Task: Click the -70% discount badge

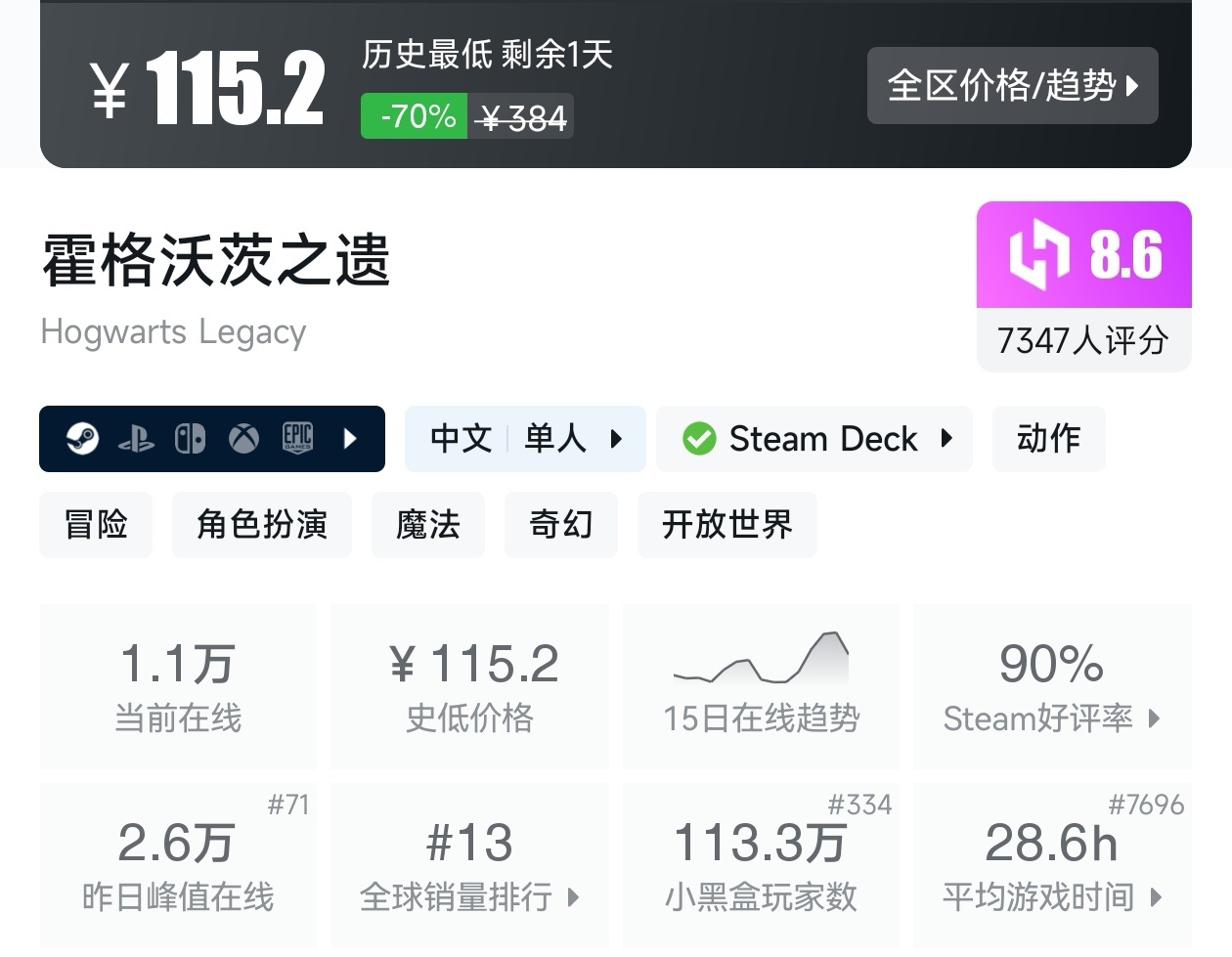Action: pos(415,116)
